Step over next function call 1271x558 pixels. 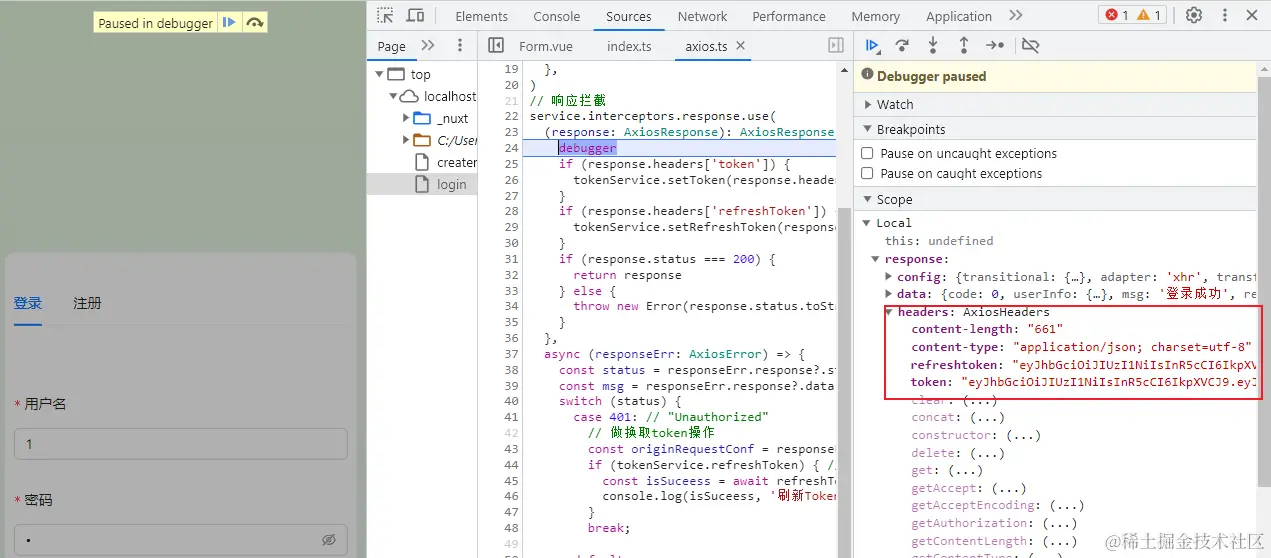pyautogui.click(x=902, y=46)
